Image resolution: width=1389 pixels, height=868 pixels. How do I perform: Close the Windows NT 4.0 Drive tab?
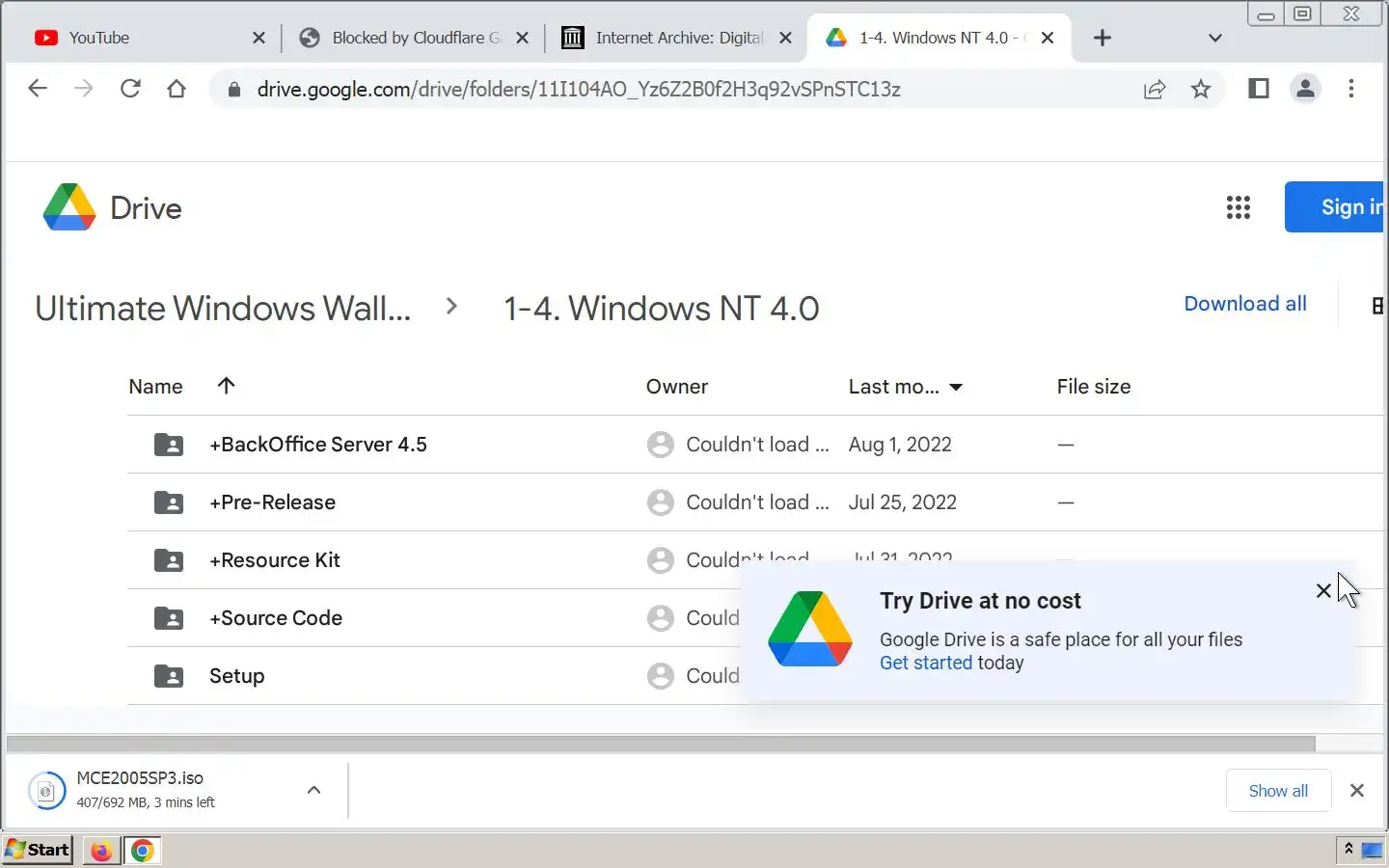click(1048, 38)
